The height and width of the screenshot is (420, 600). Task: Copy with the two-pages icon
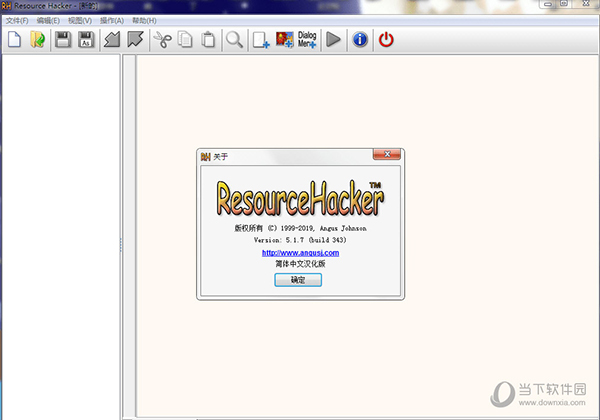pyautogui.click(x=186, y=40)
